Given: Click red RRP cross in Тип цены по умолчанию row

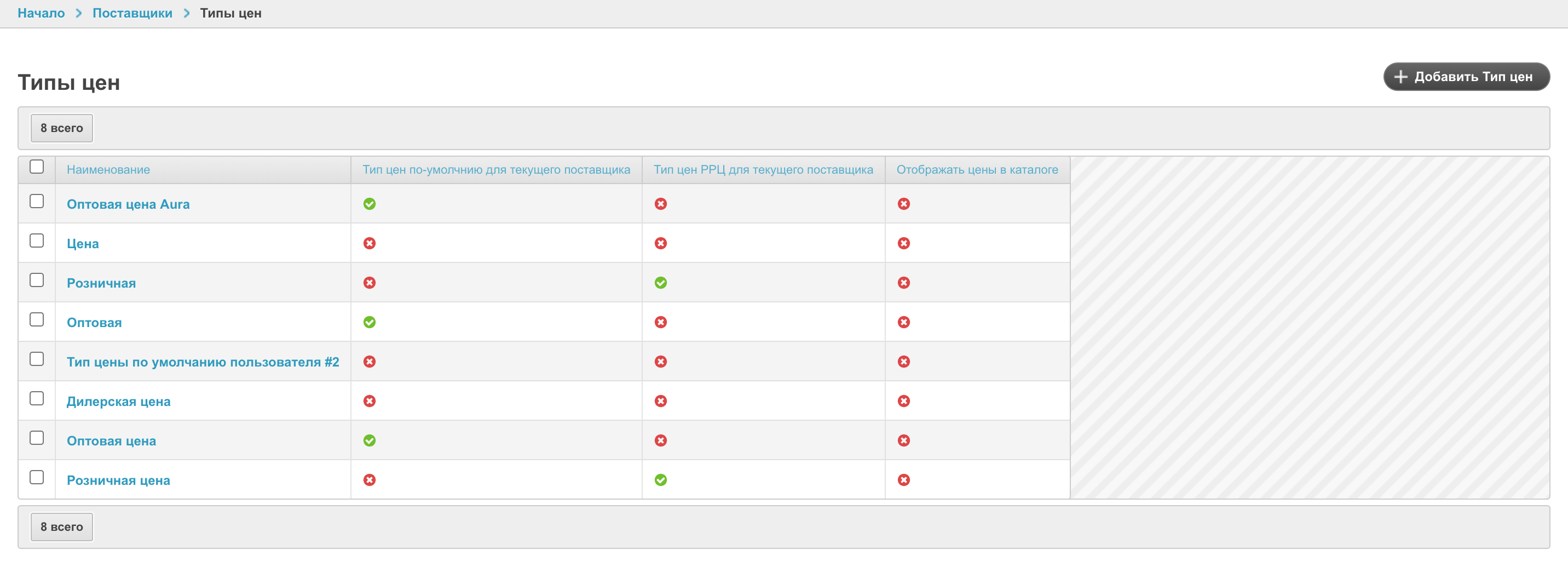Looking at the screenshot, I should pos(660,362).
